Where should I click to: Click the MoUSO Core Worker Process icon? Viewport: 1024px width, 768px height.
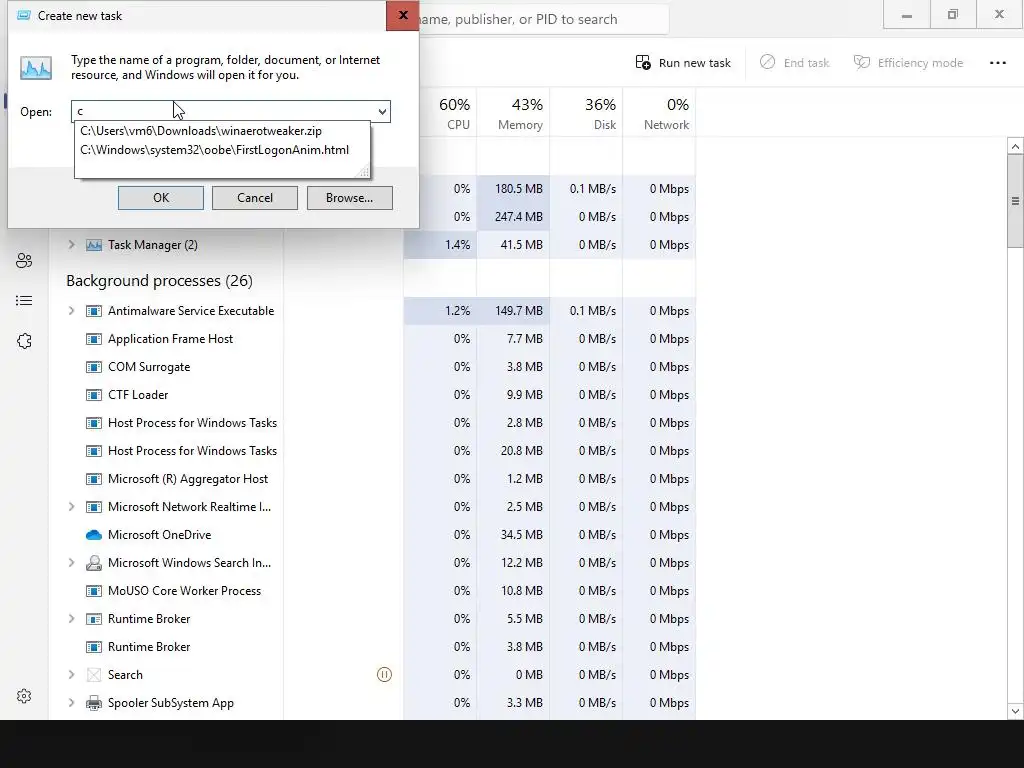94,591
